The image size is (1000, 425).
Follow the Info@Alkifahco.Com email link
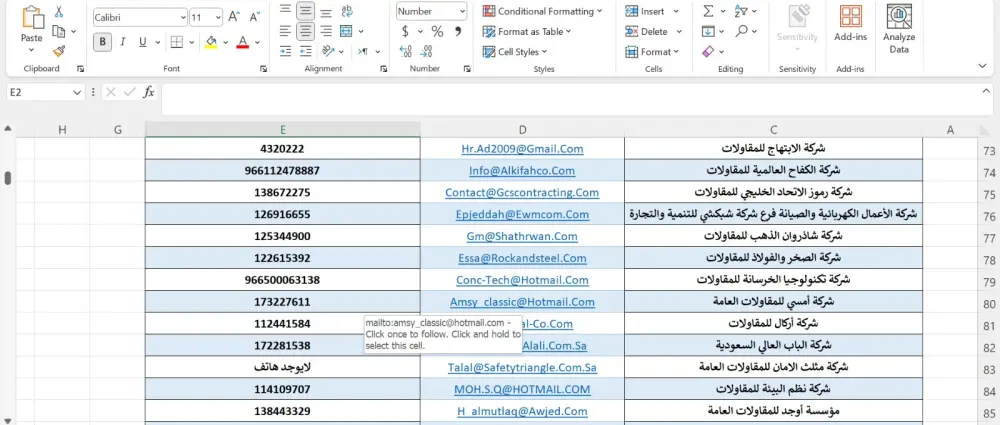pos(522,170)
